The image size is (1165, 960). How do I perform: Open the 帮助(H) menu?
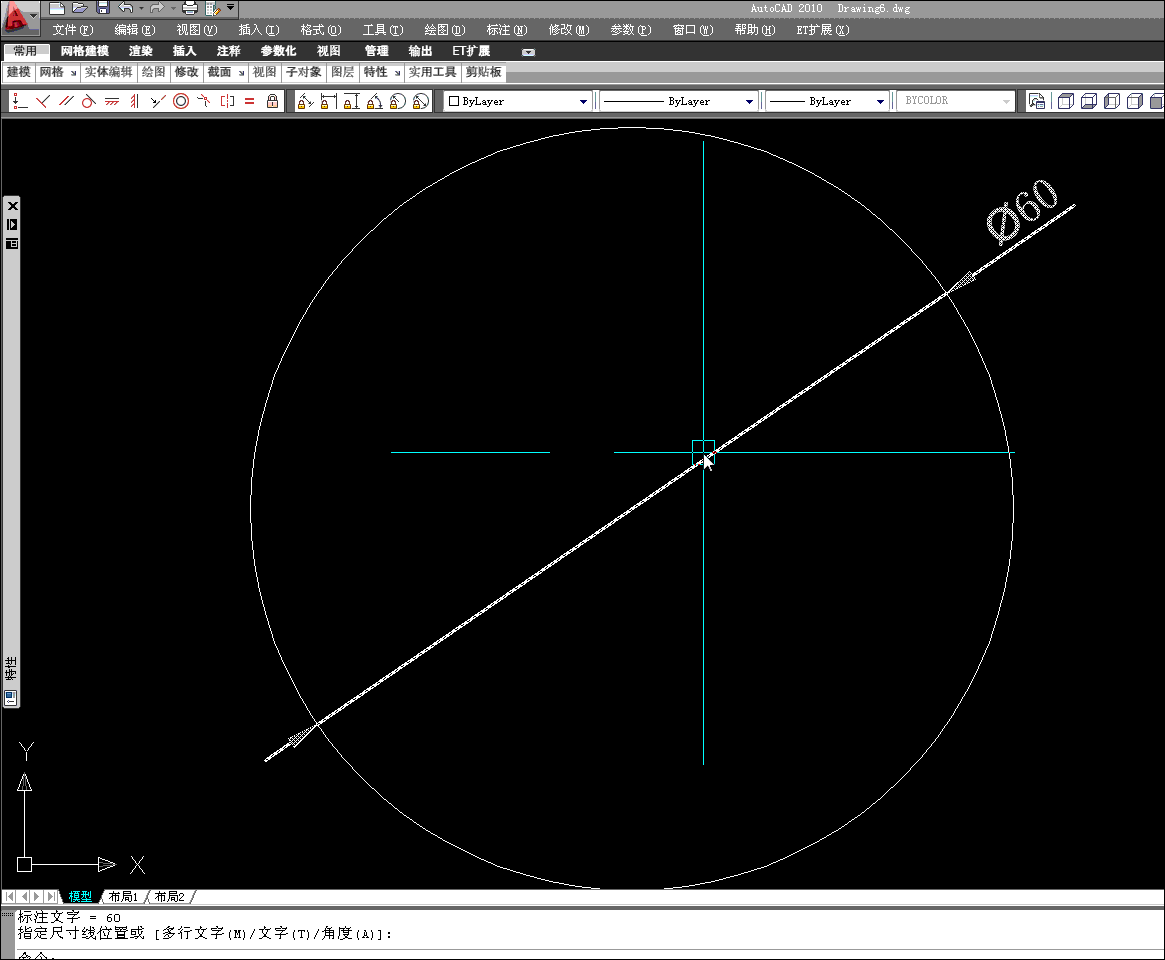(755, 30)
